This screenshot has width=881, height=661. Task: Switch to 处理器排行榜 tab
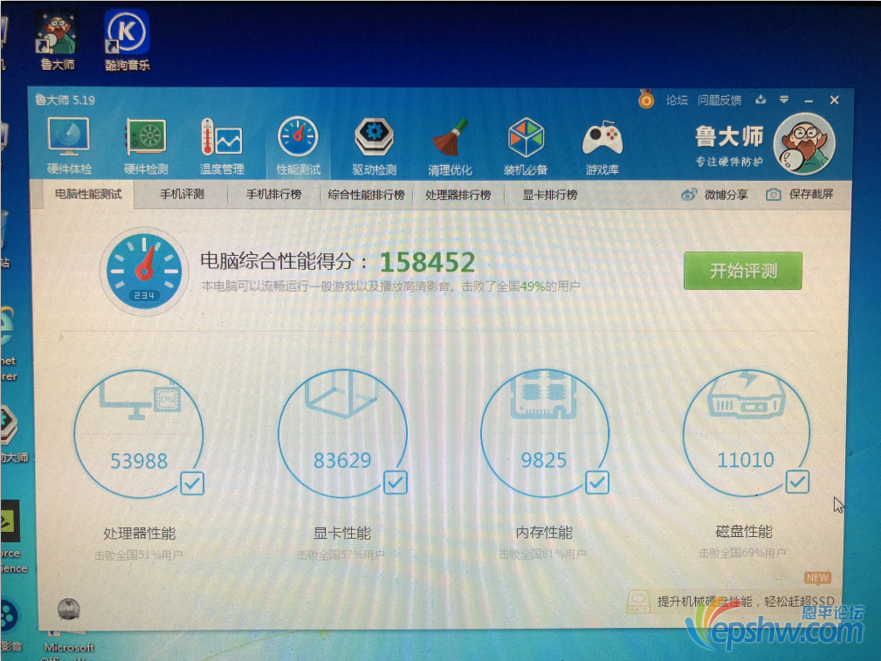pyautogui.click(x=458, y=195)
